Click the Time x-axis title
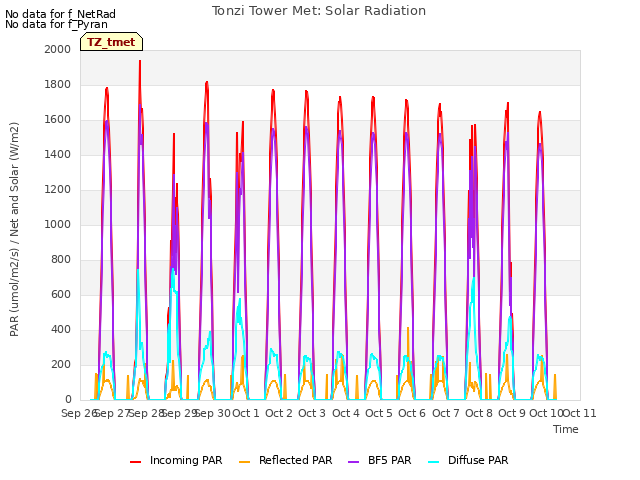The width and height of the screenshot is (640, 480). (x=566, y=429)
